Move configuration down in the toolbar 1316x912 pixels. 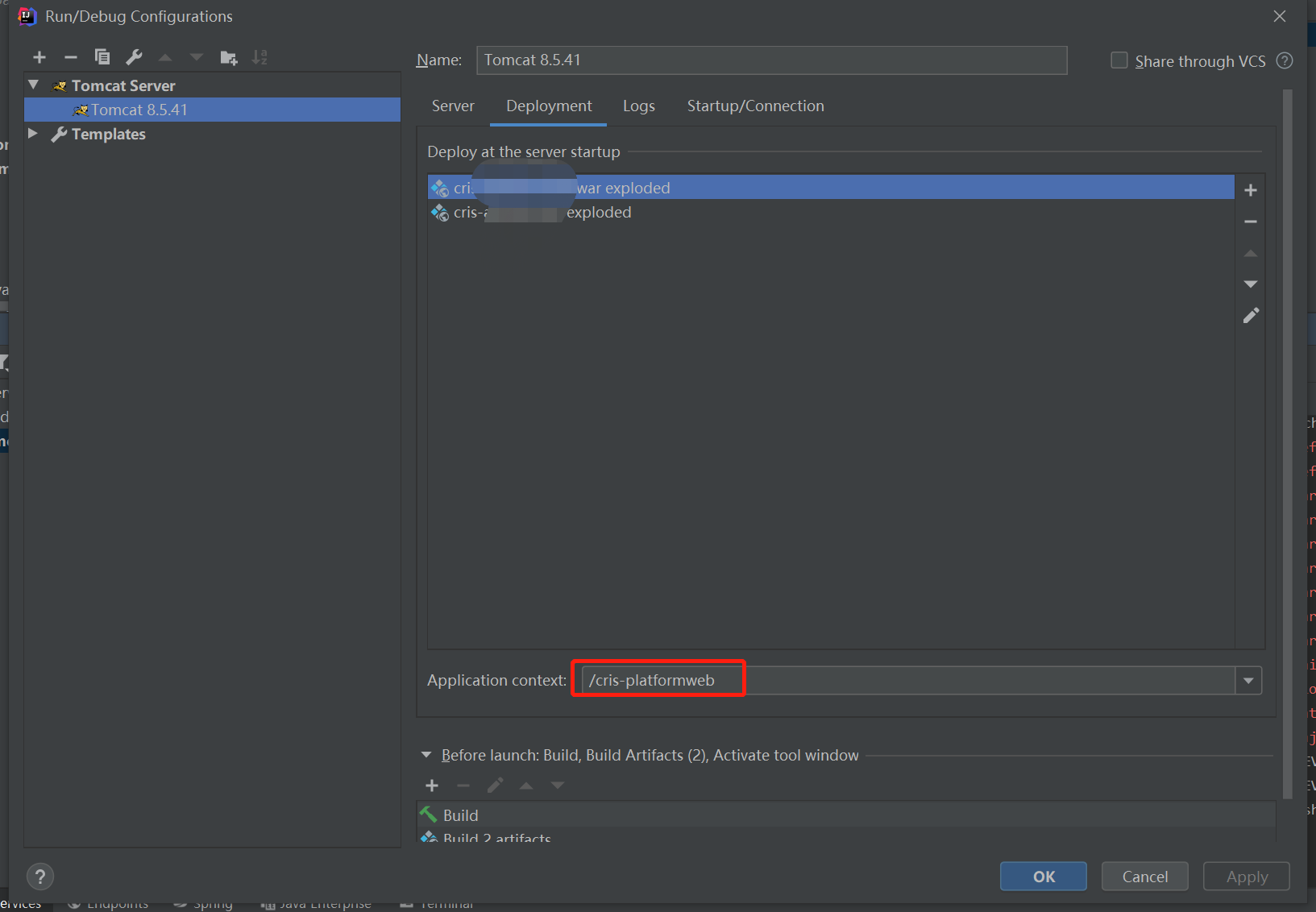point(197,57)
